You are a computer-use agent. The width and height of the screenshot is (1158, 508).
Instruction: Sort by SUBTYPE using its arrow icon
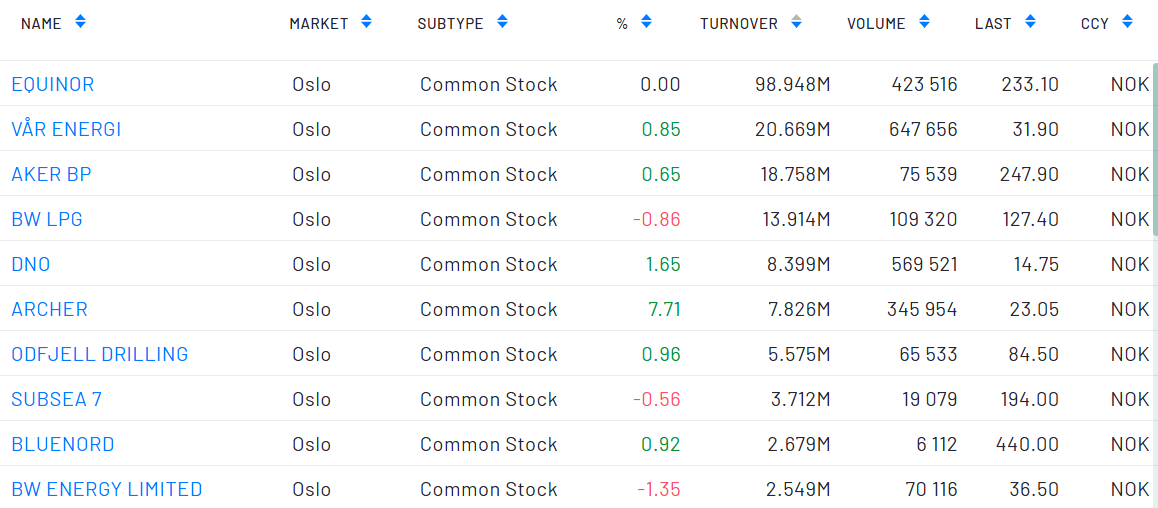point(502,22)
